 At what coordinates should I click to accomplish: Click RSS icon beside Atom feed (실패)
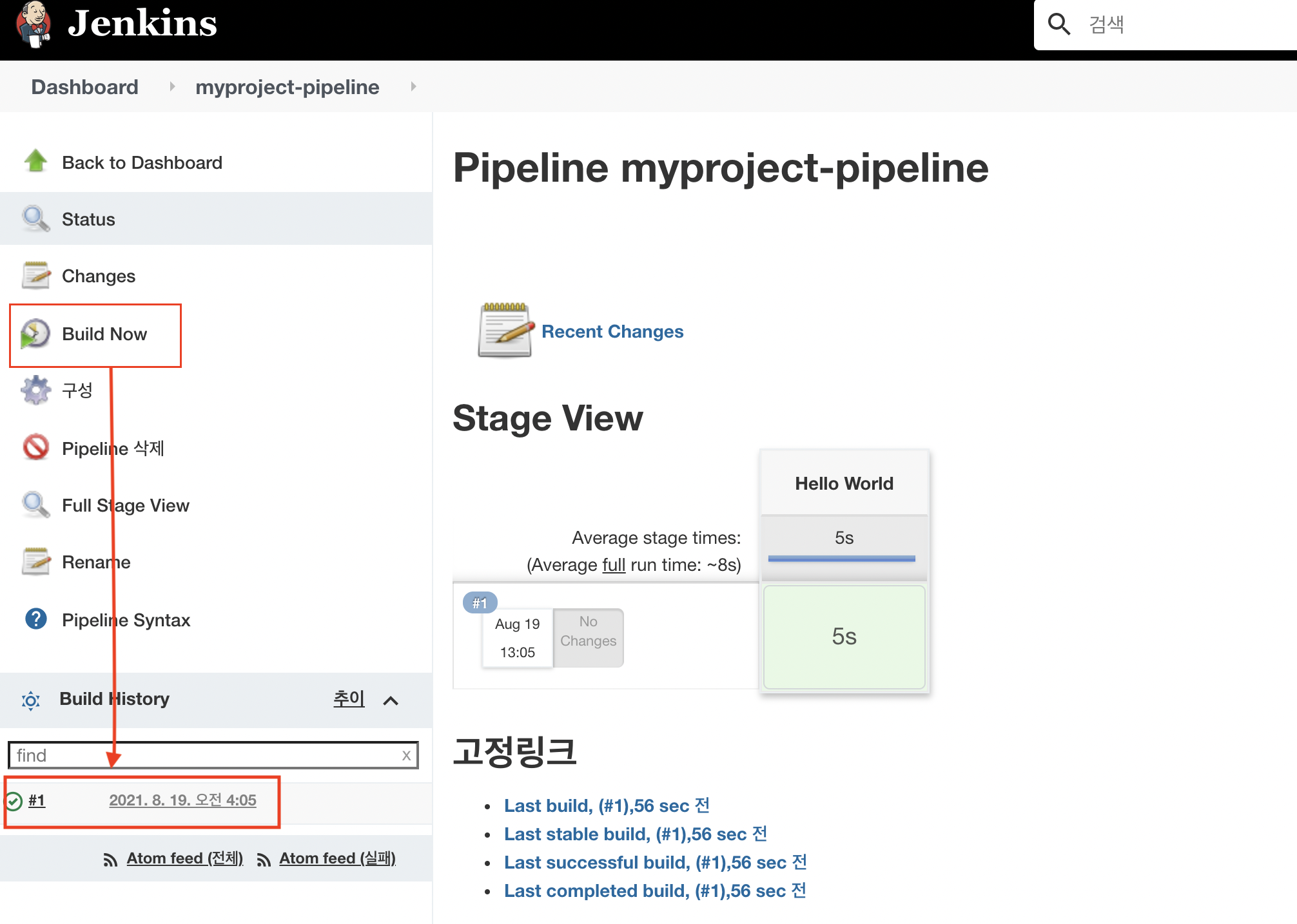click(263, 860)
